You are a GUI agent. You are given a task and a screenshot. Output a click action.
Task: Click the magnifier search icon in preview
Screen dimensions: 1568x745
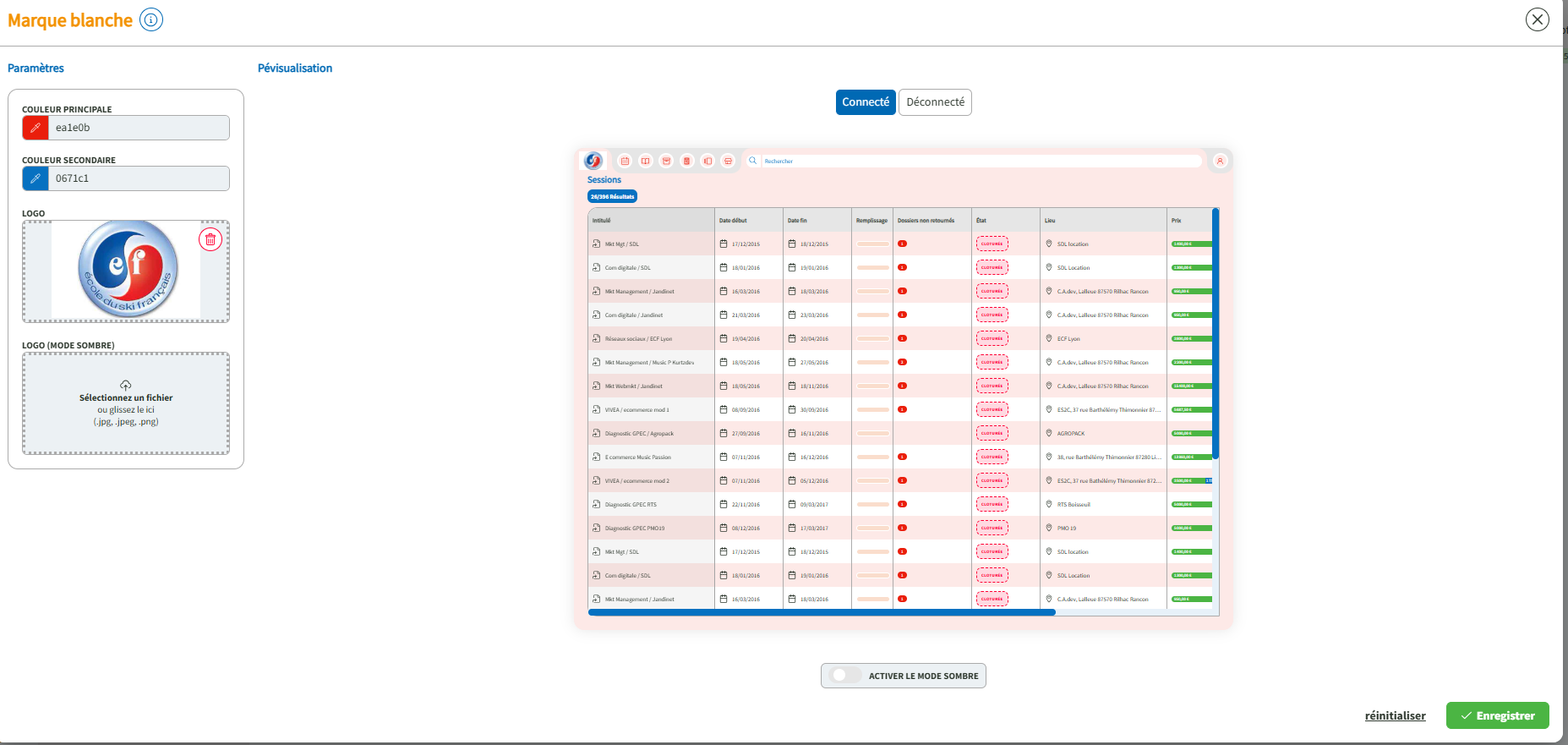point(753,161)
